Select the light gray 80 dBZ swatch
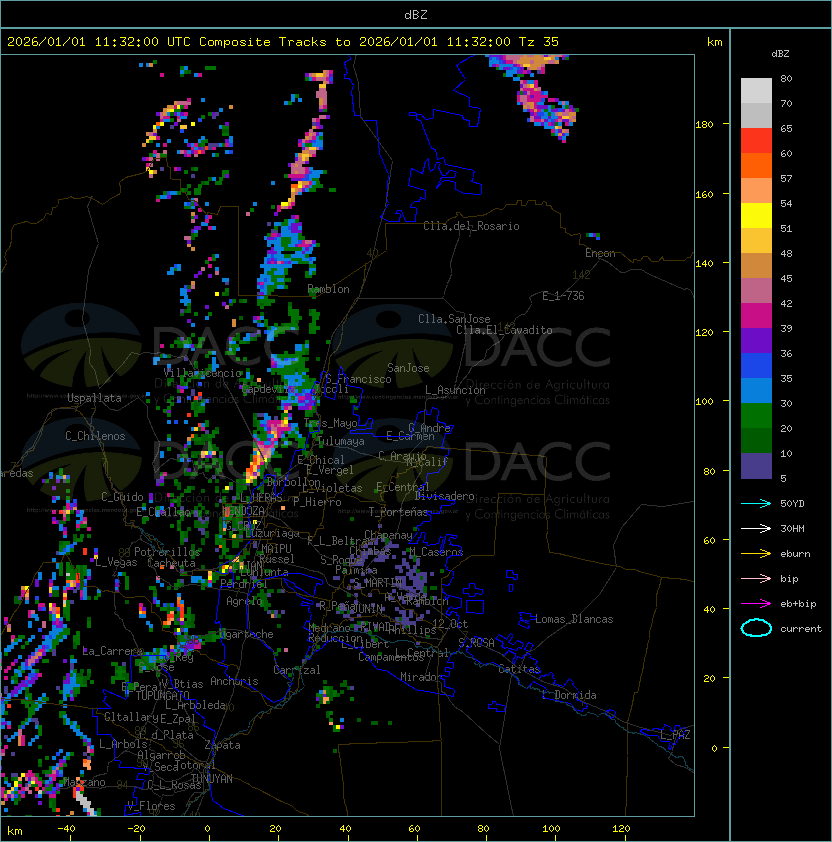This screenshot has height=842, width=832. (756, 90)
